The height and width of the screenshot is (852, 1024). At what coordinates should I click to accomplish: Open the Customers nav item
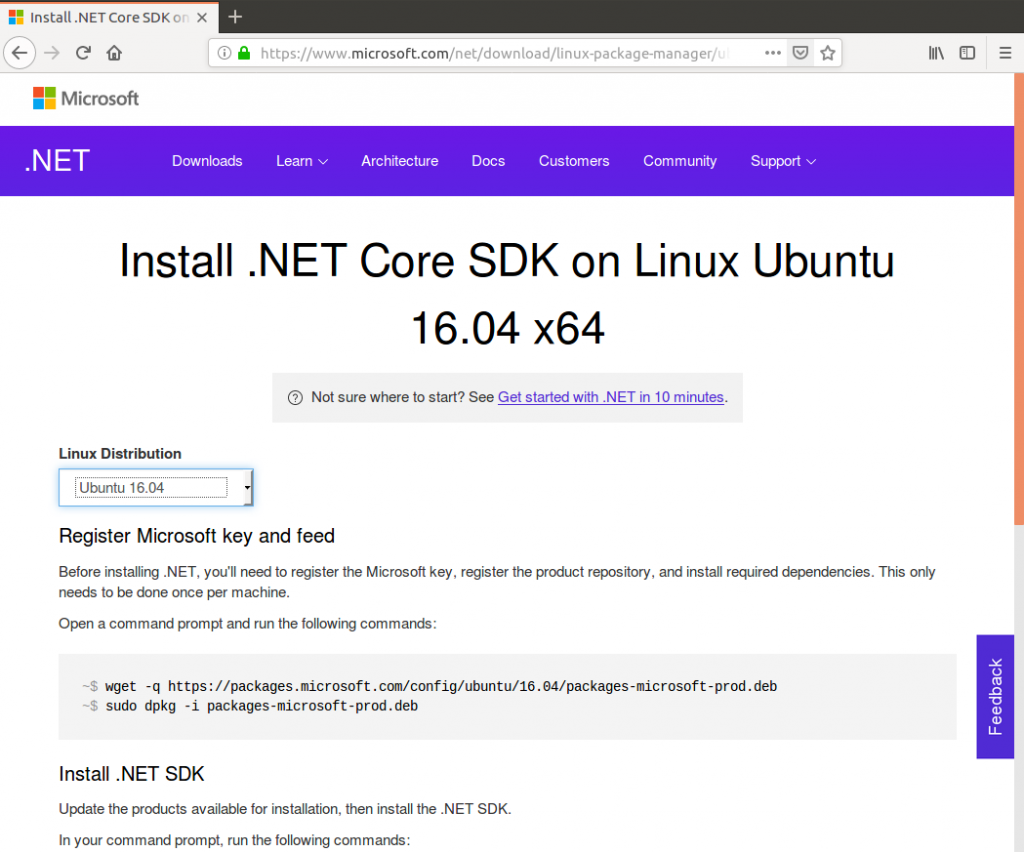pyautogui.click(x=574, y=161)
